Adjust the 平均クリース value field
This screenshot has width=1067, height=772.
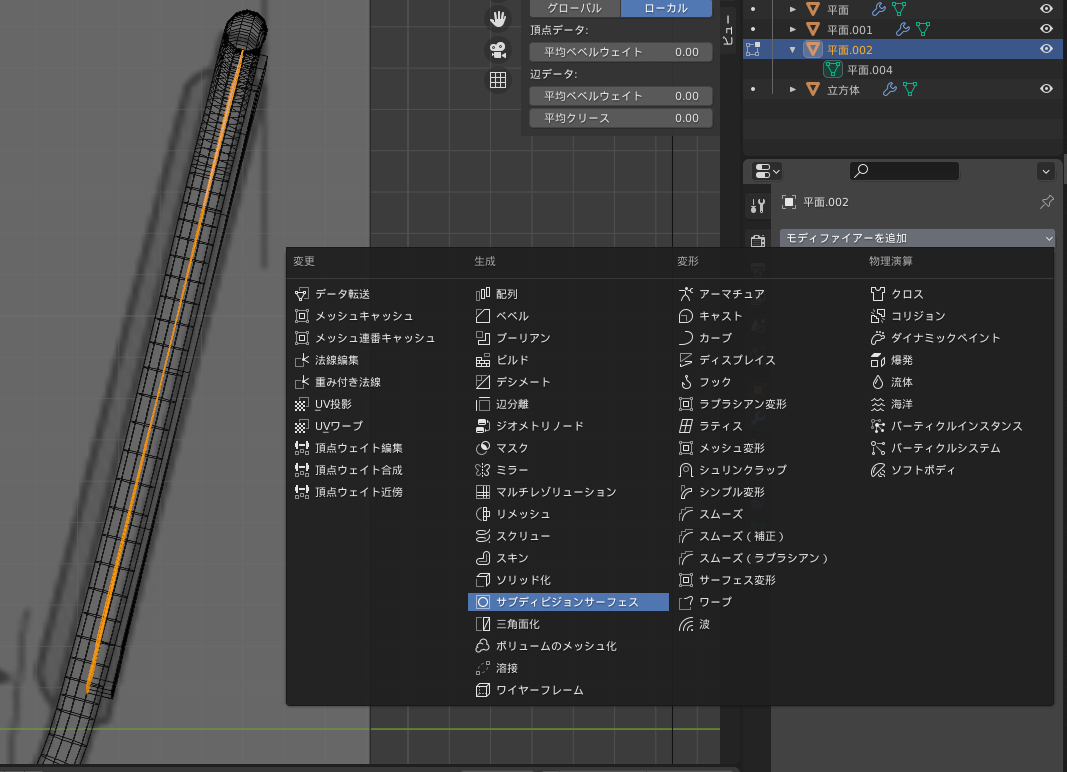click(621, 118)
